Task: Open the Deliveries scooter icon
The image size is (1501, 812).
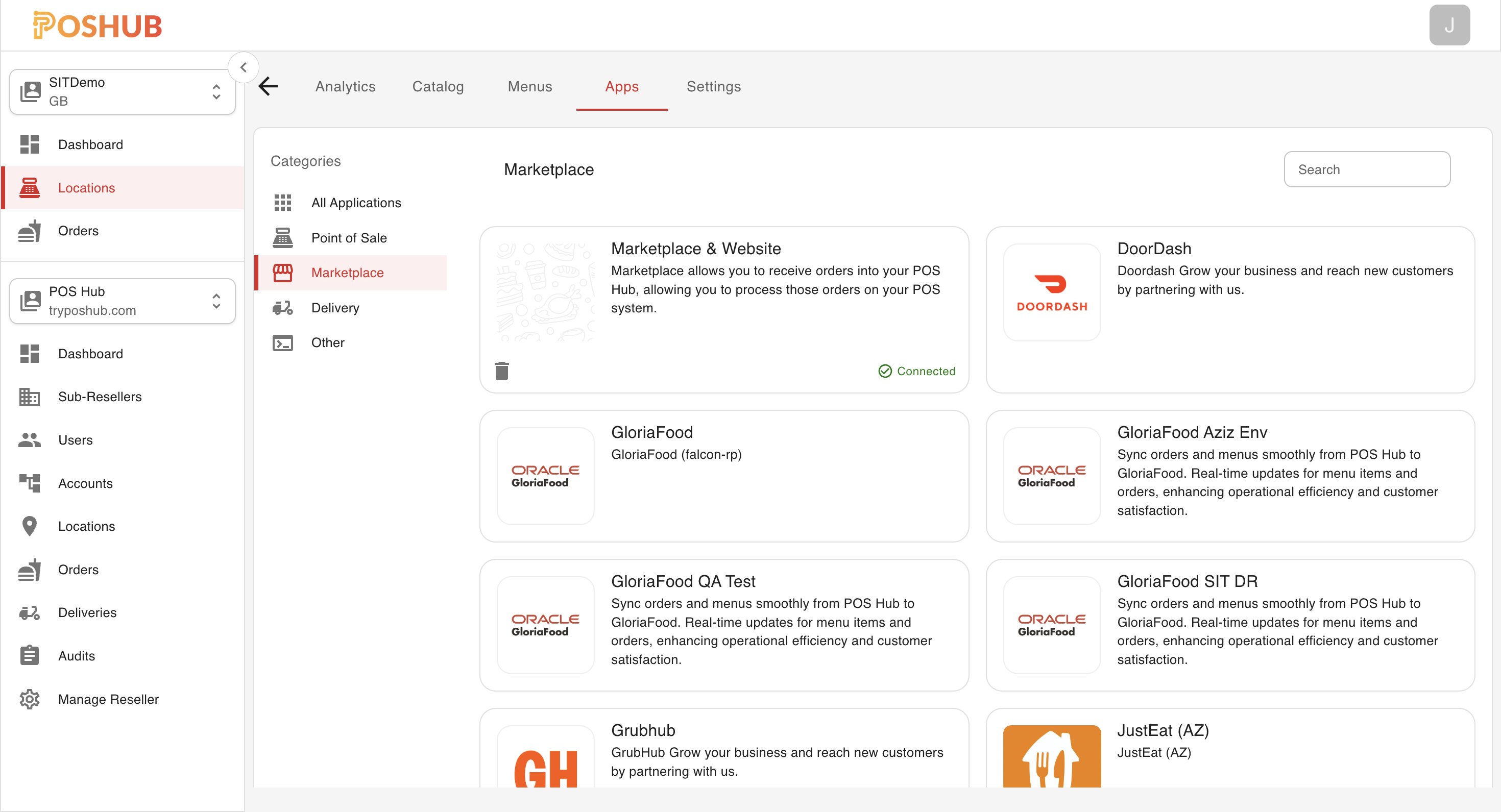Action: tap(30, 612)
